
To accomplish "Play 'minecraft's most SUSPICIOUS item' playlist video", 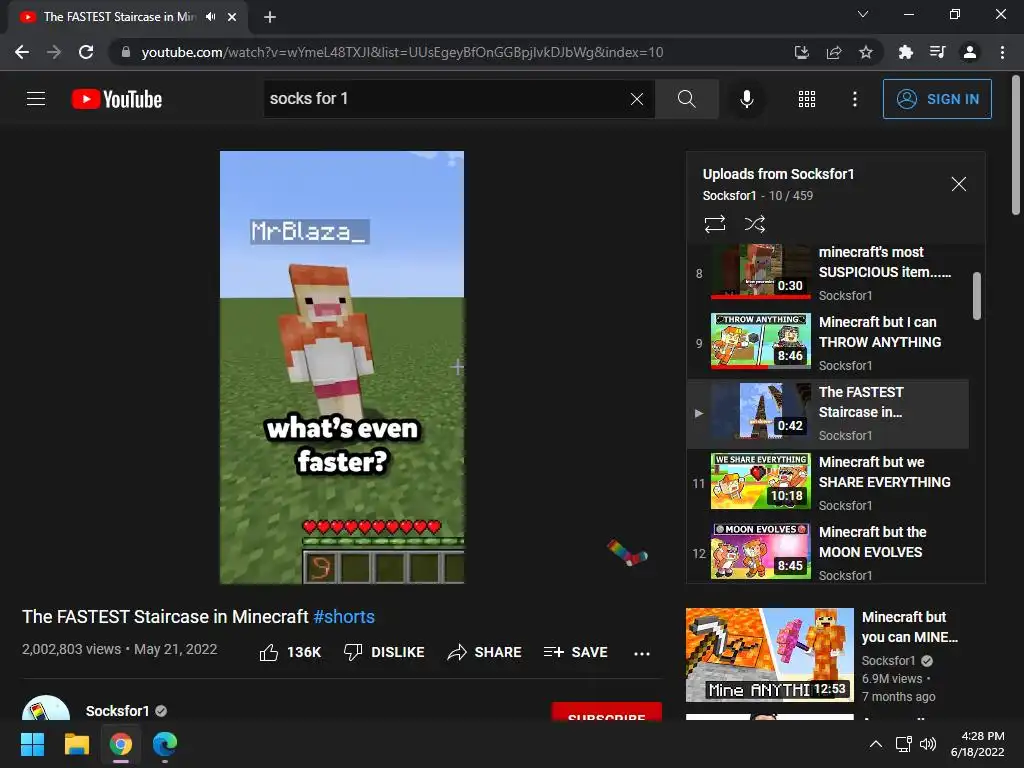I will pos(828,273).
